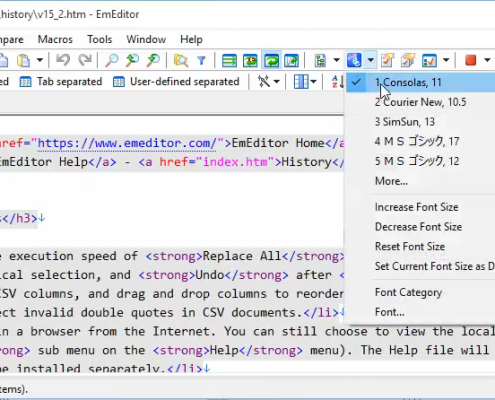The height and width of the screenshot is (400, 495).
Task: Click the Replace All text in the editor
Action: (x=242, y=256)
